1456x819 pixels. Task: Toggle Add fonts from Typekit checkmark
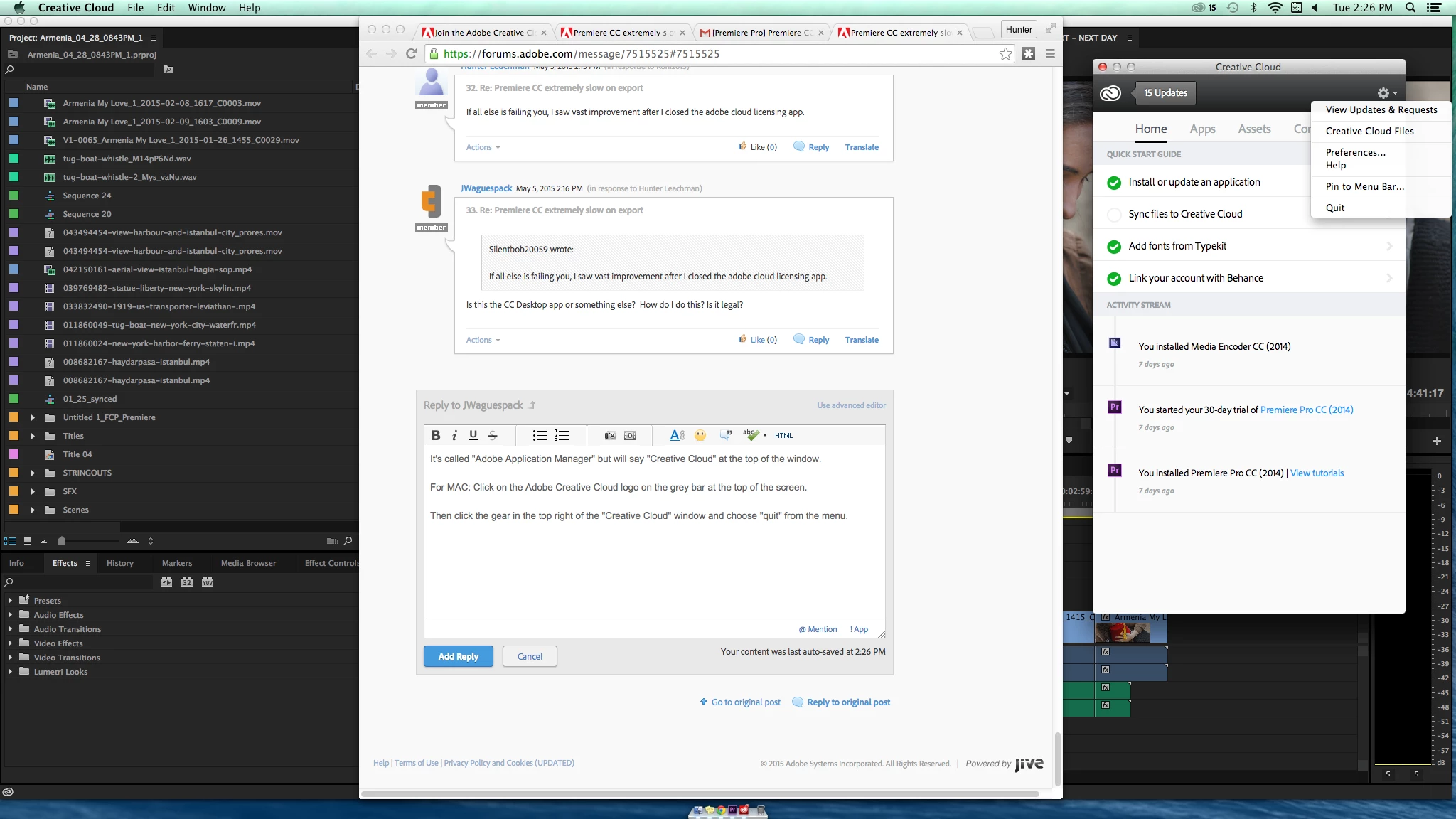click(1114, 247)
